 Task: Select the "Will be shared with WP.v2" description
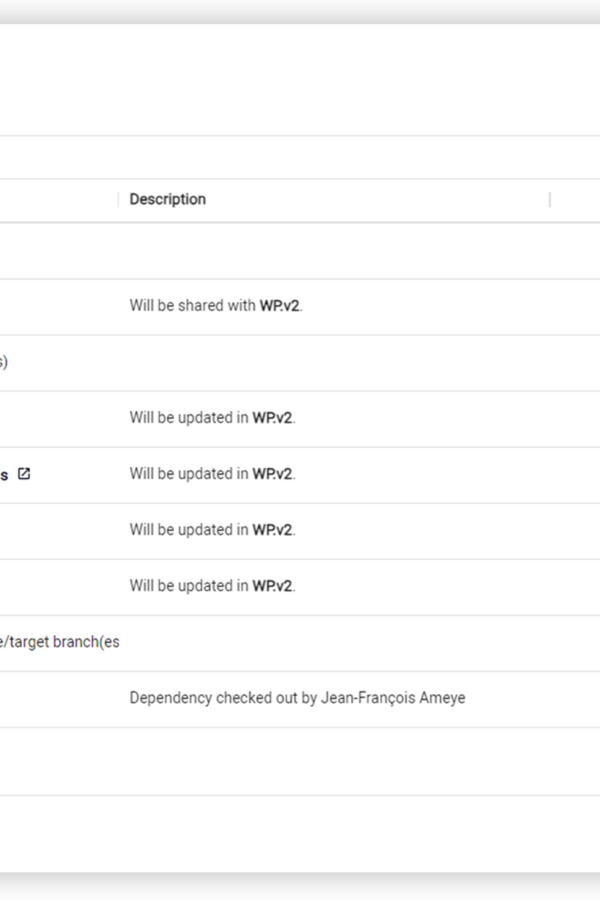point(216,305)
